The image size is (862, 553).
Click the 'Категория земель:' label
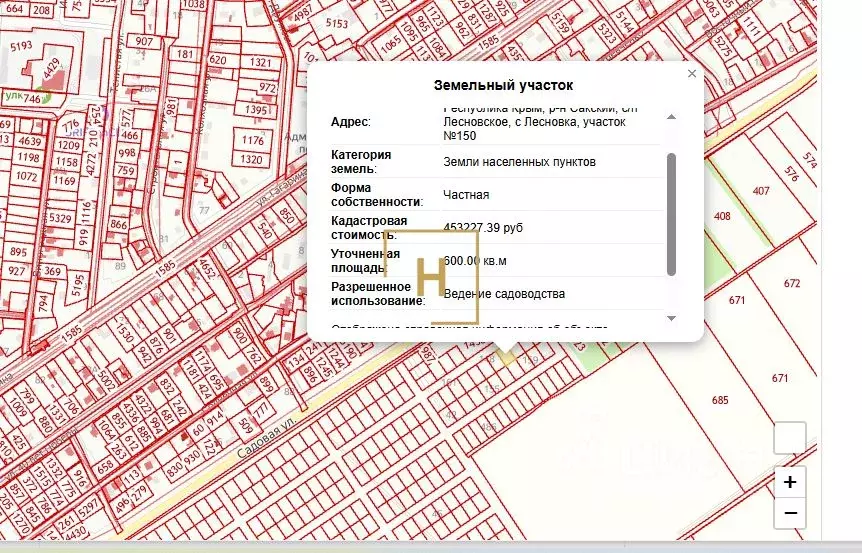pos(361,162)
